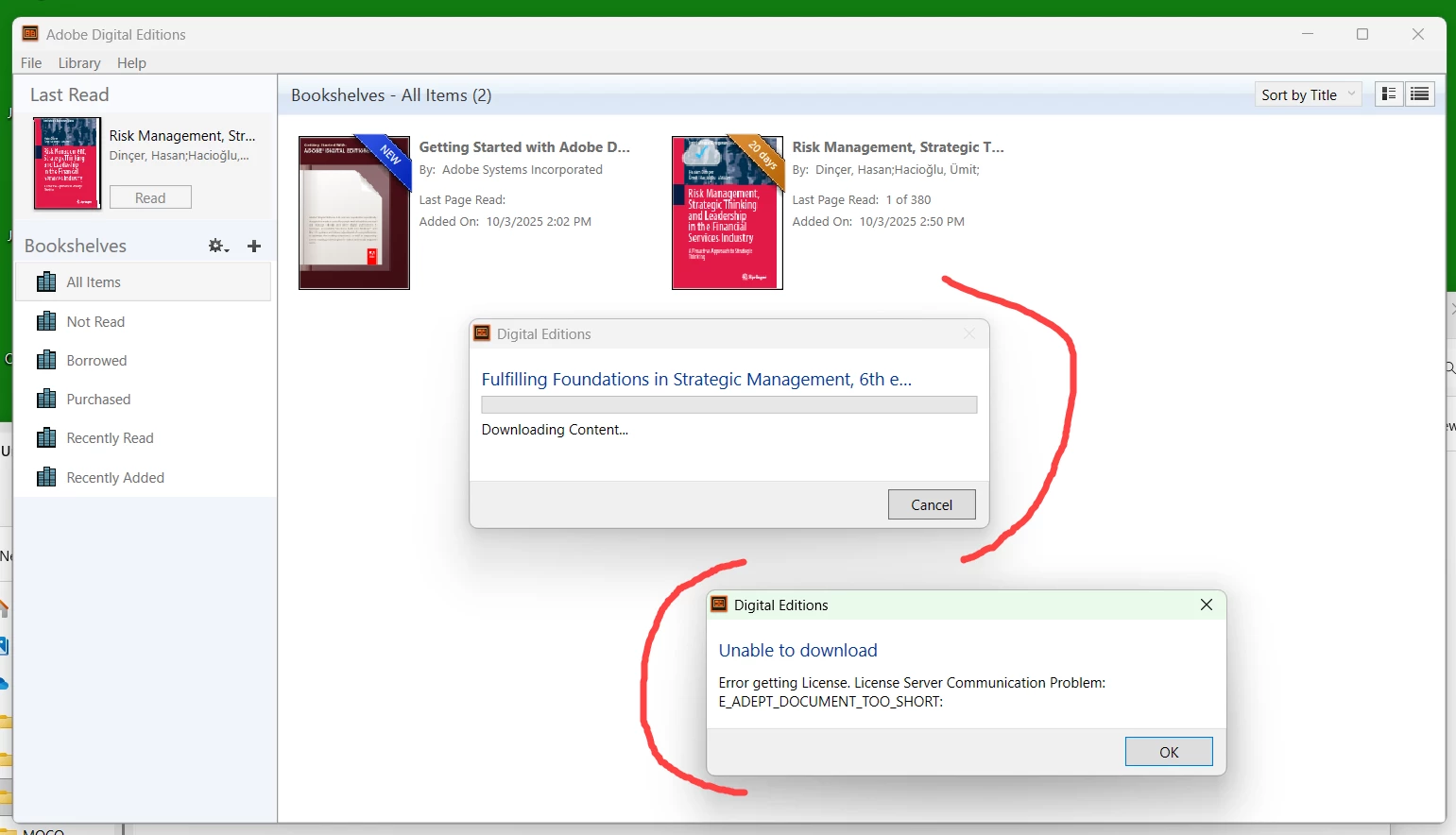Click the download dialog's Digital Editions icon

[482, 333]
